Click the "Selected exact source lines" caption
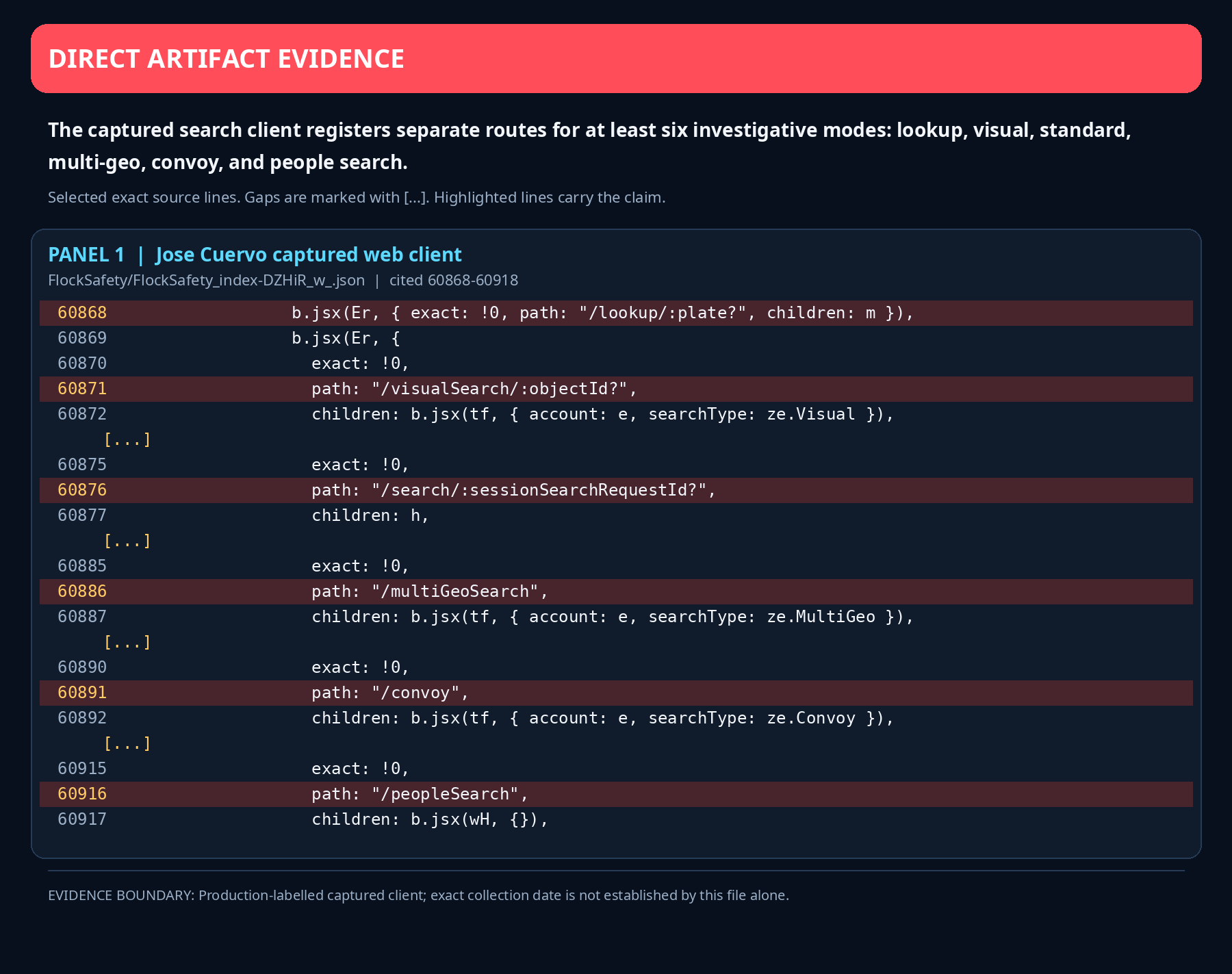This screenshot has width=1232, height=974. 357,198
